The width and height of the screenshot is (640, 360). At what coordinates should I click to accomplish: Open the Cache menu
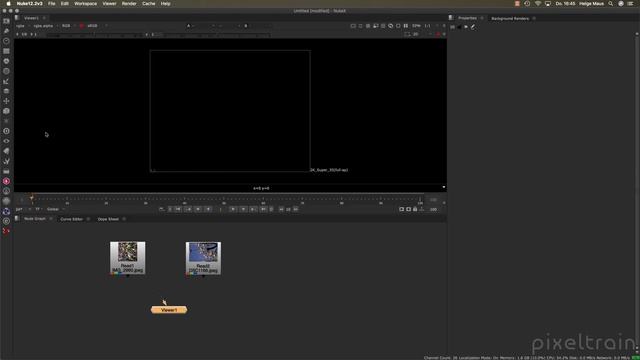149,4
